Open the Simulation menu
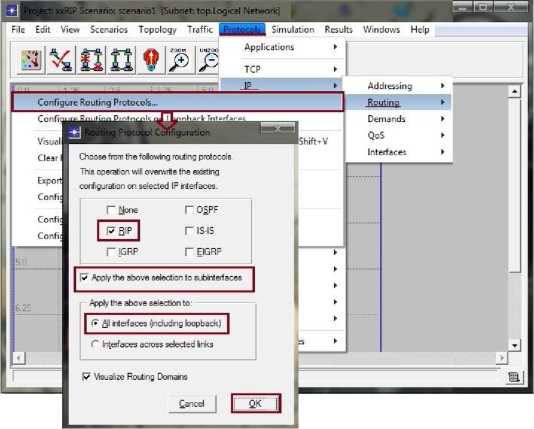 tap(293, 30)
